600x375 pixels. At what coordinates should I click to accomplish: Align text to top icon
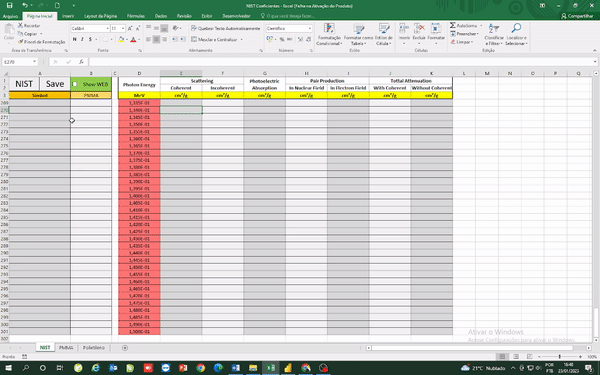148,28
